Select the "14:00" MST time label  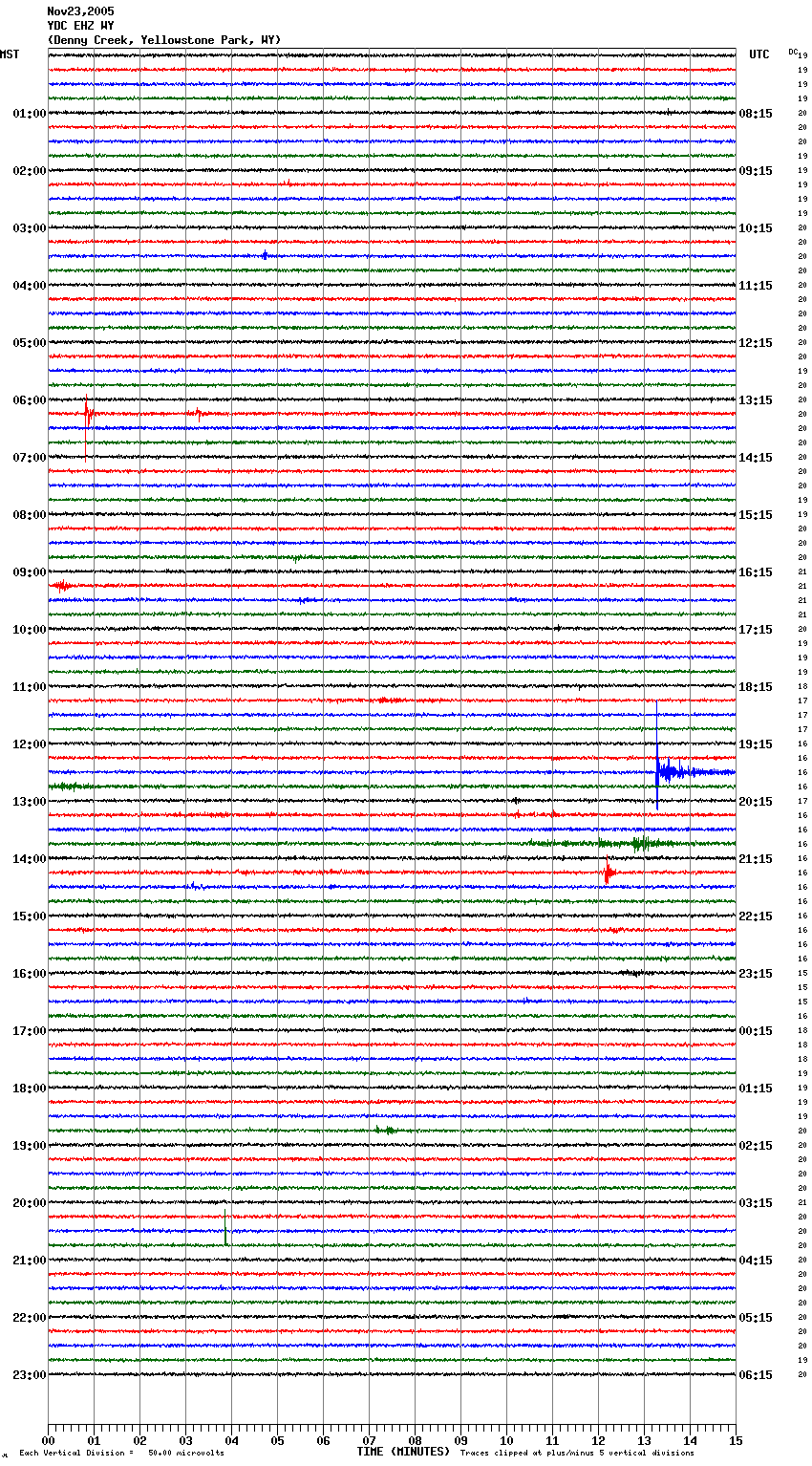click(x=30, y=859)
